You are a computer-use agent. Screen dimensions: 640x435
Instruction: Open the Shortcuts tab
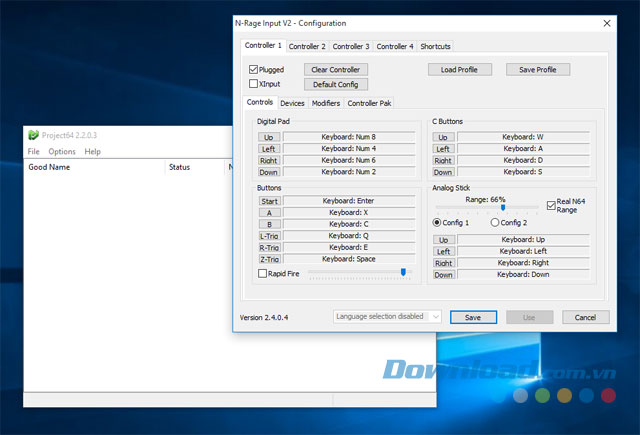(x=435, y=47)
